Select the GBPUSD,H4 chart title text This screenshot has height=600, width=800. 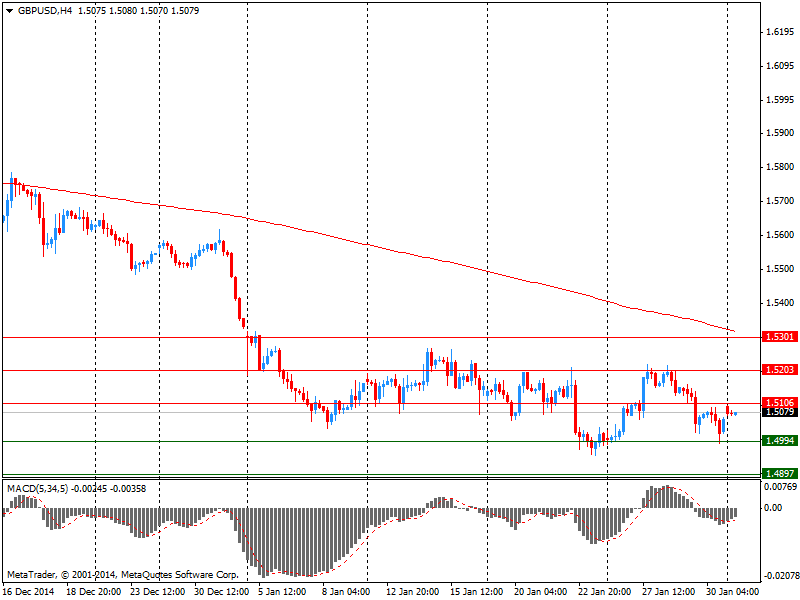point(45,11)
